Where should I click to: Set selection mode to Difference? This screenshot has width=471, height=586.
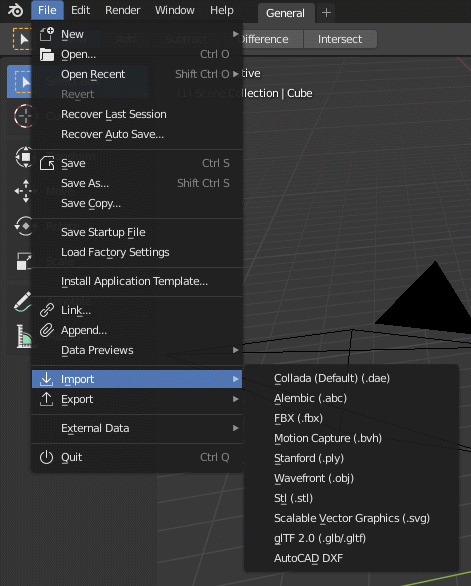[272, 39]
